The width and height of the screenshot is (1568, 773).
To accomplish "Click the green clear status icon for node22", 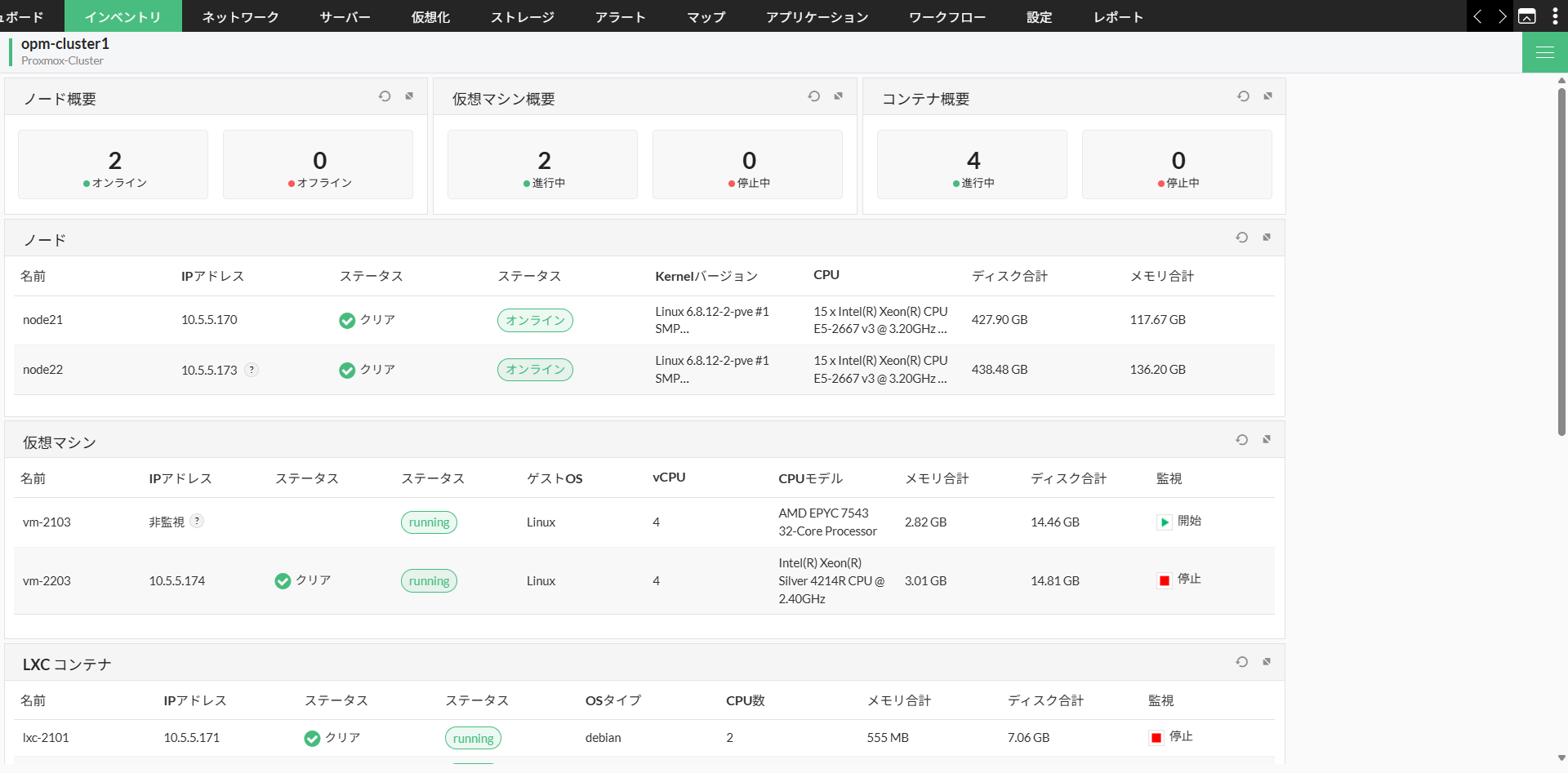I will click(347, 371).
